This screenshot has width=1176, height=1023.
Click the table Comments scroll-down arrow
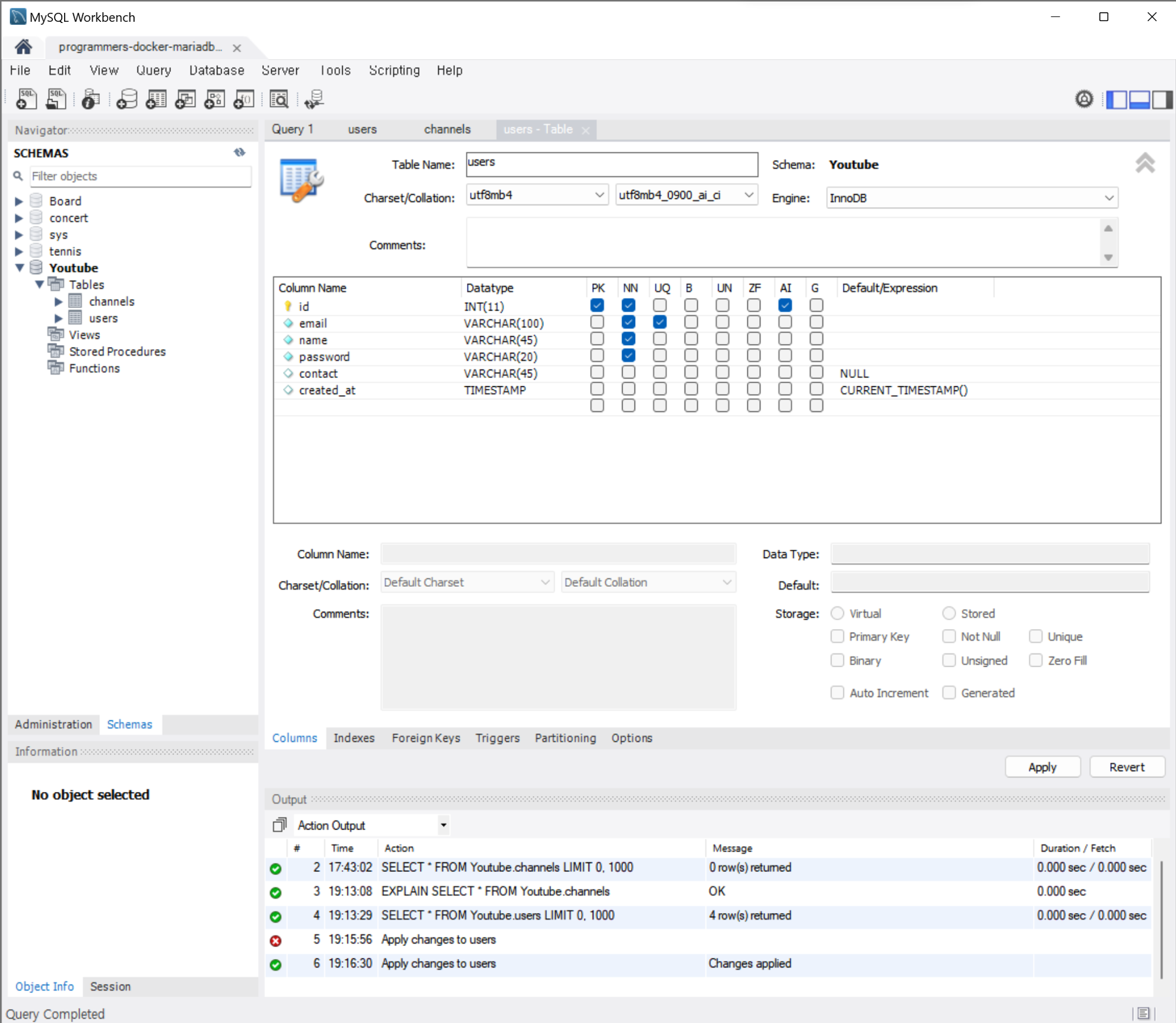point(1108,258)
